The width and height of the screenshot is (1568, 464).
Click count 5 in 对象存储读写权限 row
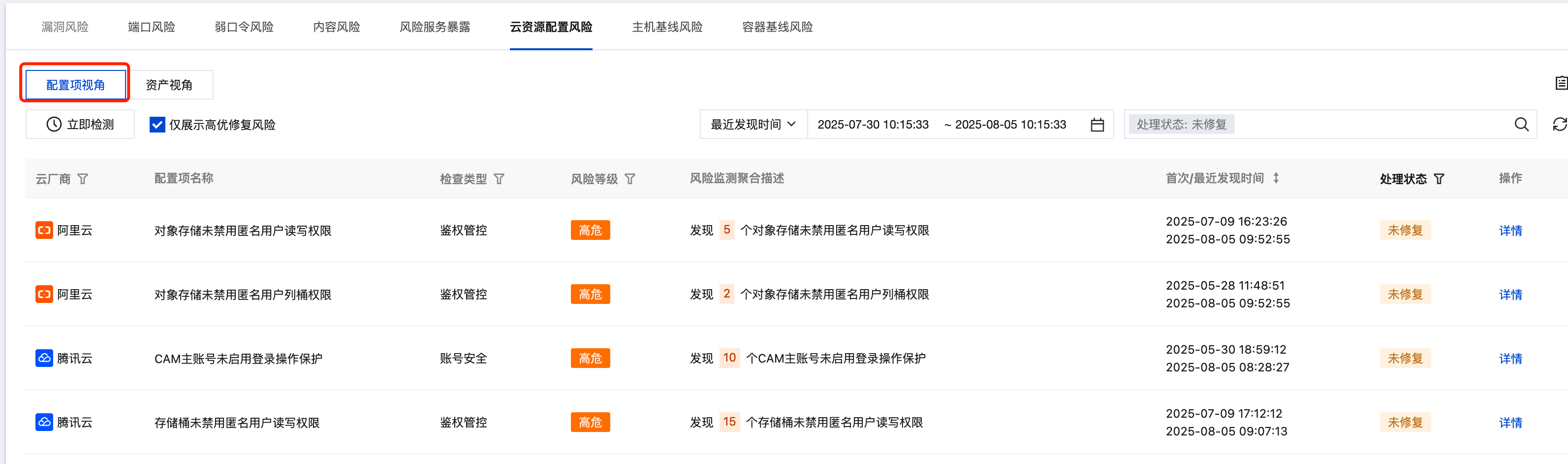tap(727, 230)
